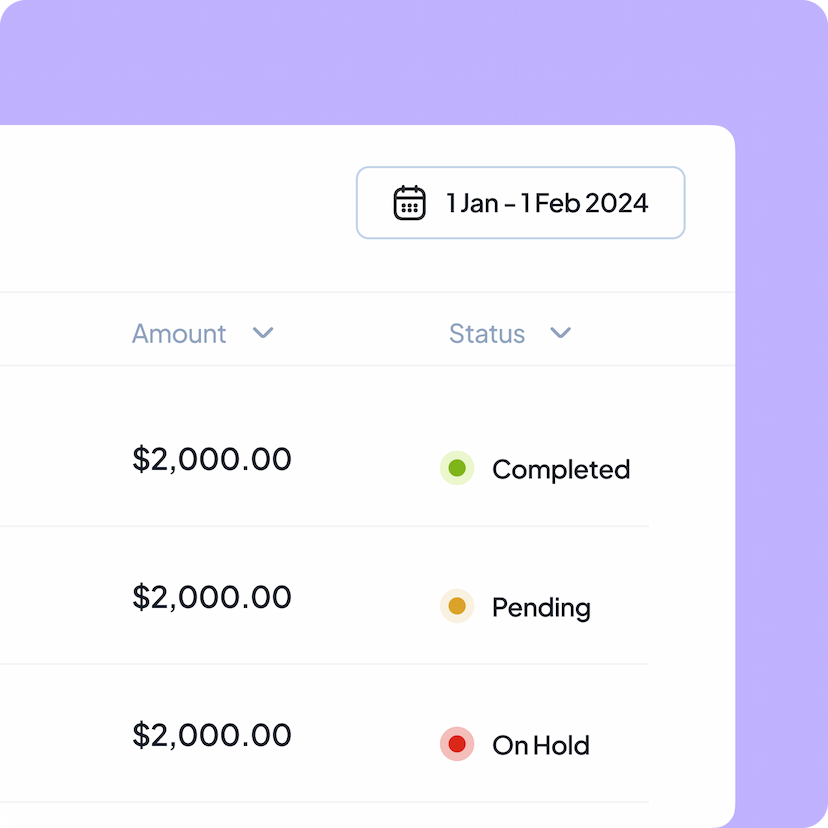Select the Completed status label

(x=561, y=469)
